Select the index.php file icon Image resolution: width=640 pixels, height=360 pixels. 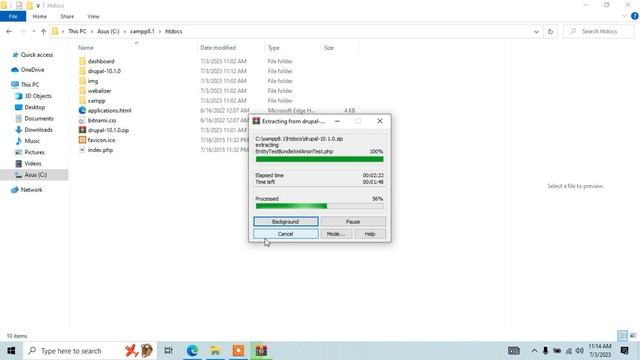[x=82, y=150]
